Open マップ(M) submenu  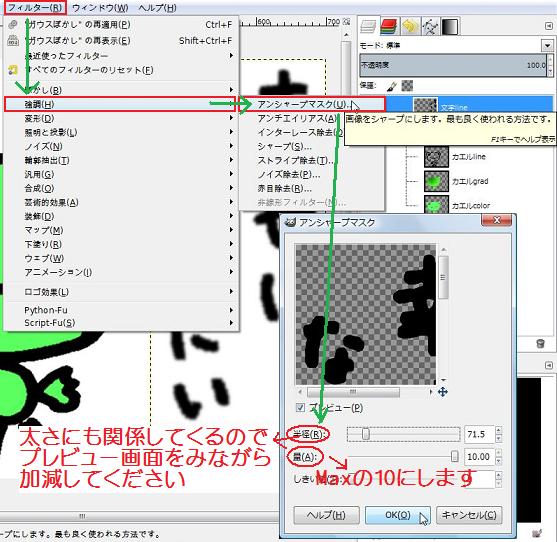tap(121, 230)
